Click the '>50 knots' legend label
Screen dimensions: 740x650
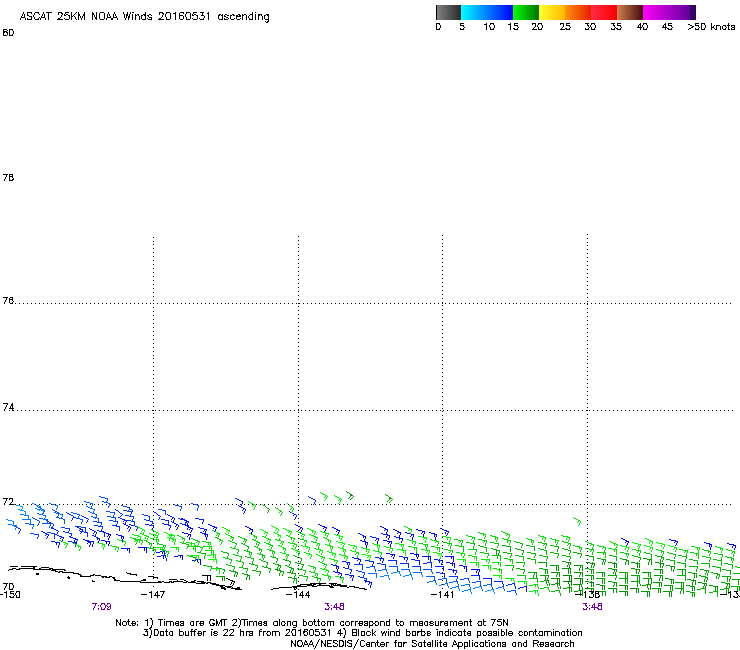[711, 27]
